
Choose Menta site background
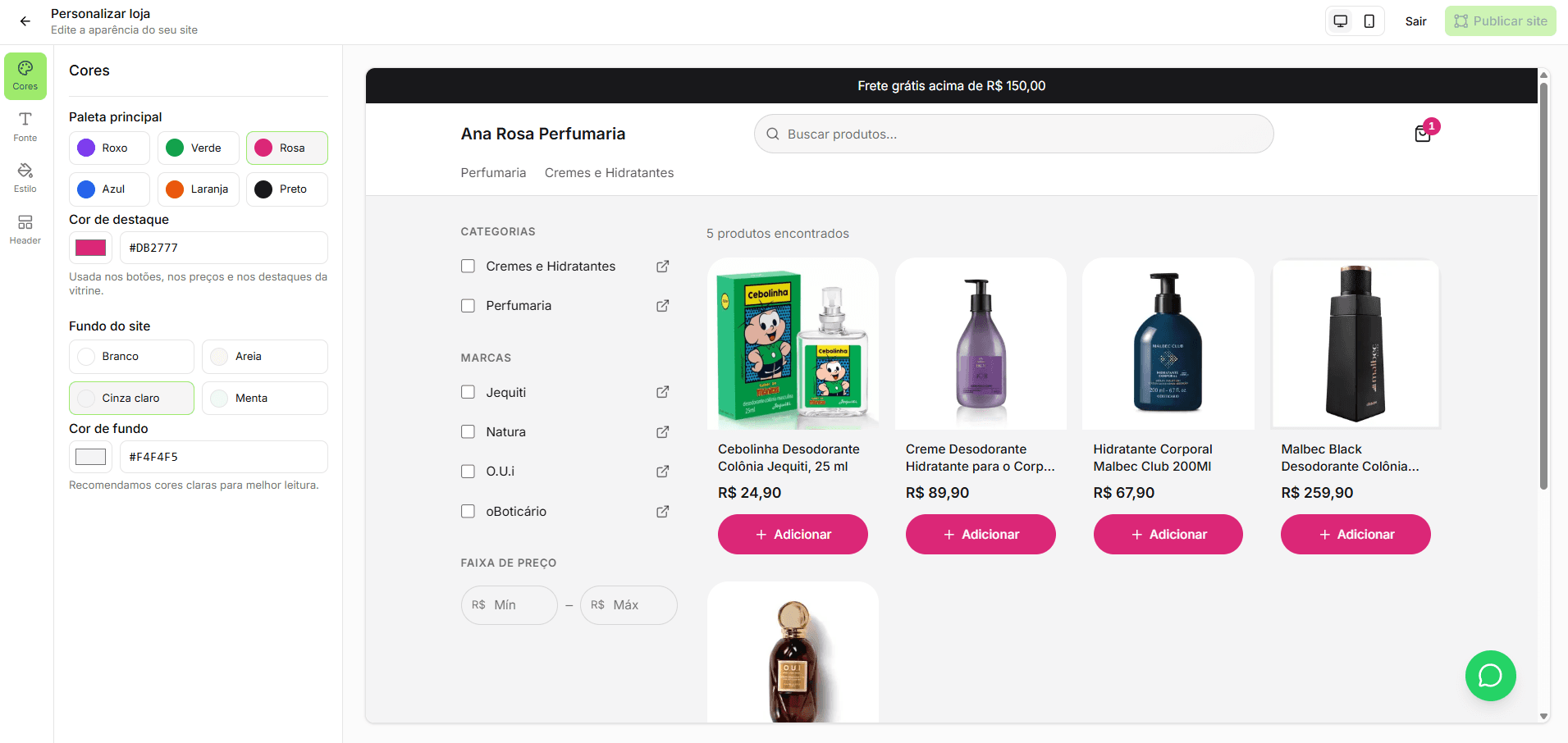[265, 399]
